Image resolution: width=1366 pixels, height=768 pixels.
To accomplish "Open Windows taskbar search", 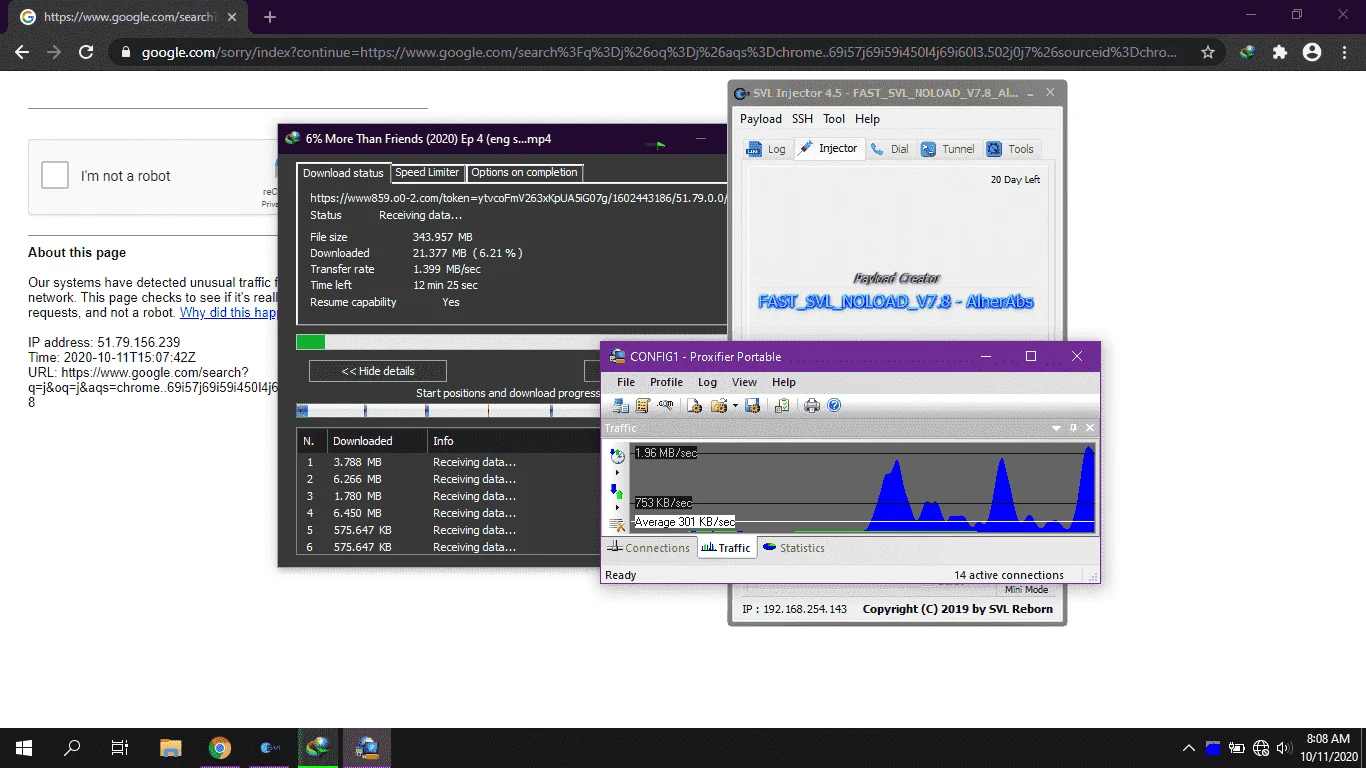I will [x=72, y=748].
